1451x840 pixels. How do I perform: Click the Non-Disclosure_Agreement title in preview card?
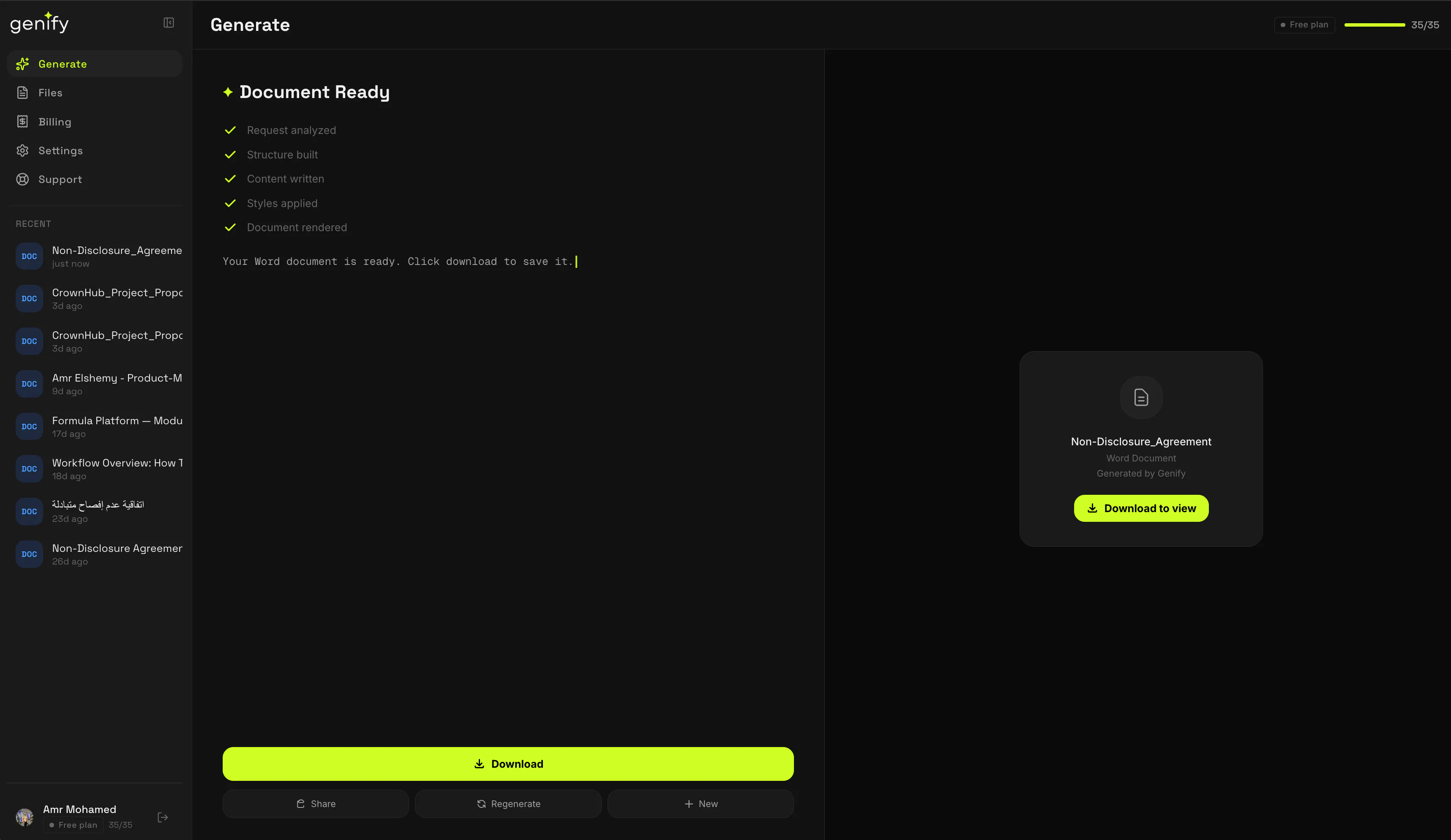point(1141,442)
